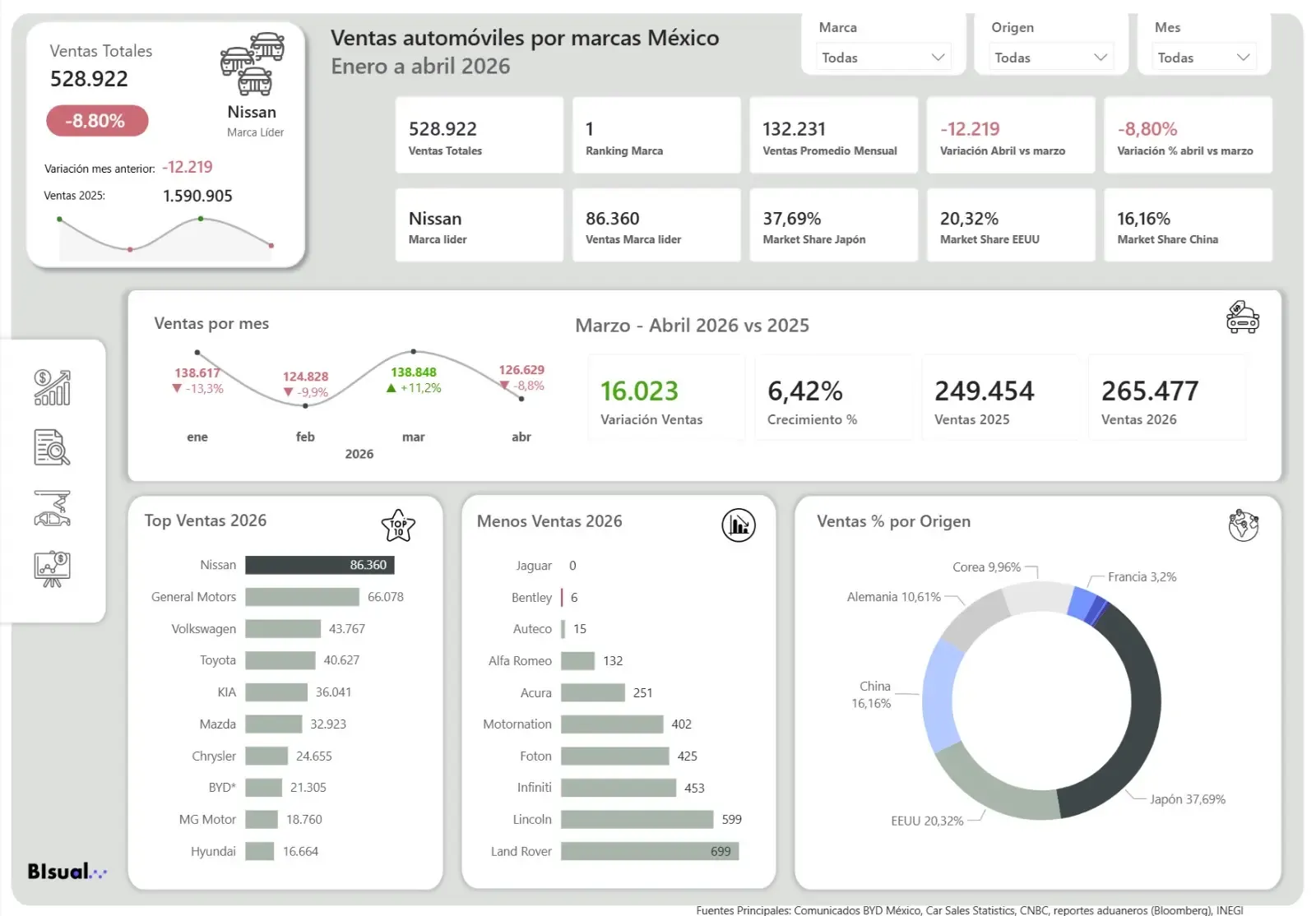
Task: Click the Variación Abril vs marzo card
Action: (1011, 135)
